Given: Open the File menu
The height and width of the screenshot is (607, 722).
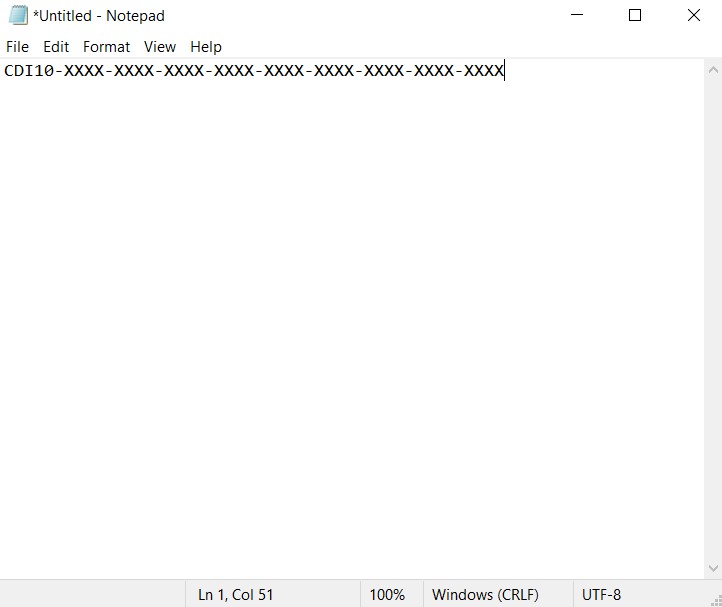Looking at the screenshot, I should coord(17,47).
